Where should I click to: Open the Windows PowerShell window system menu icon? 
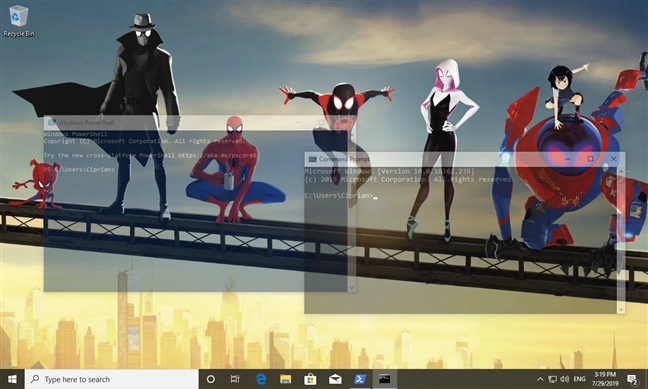coord(52,122)
